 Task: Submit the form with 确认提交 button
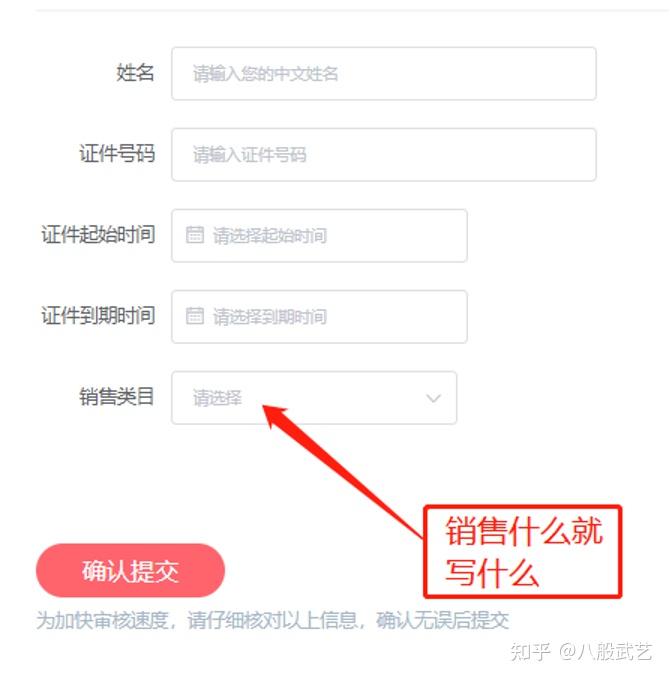coord(130,570)
